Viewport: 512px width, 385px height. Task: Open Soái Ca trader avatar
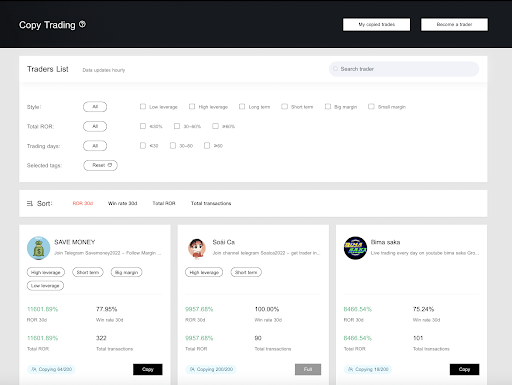coord(197,248)
